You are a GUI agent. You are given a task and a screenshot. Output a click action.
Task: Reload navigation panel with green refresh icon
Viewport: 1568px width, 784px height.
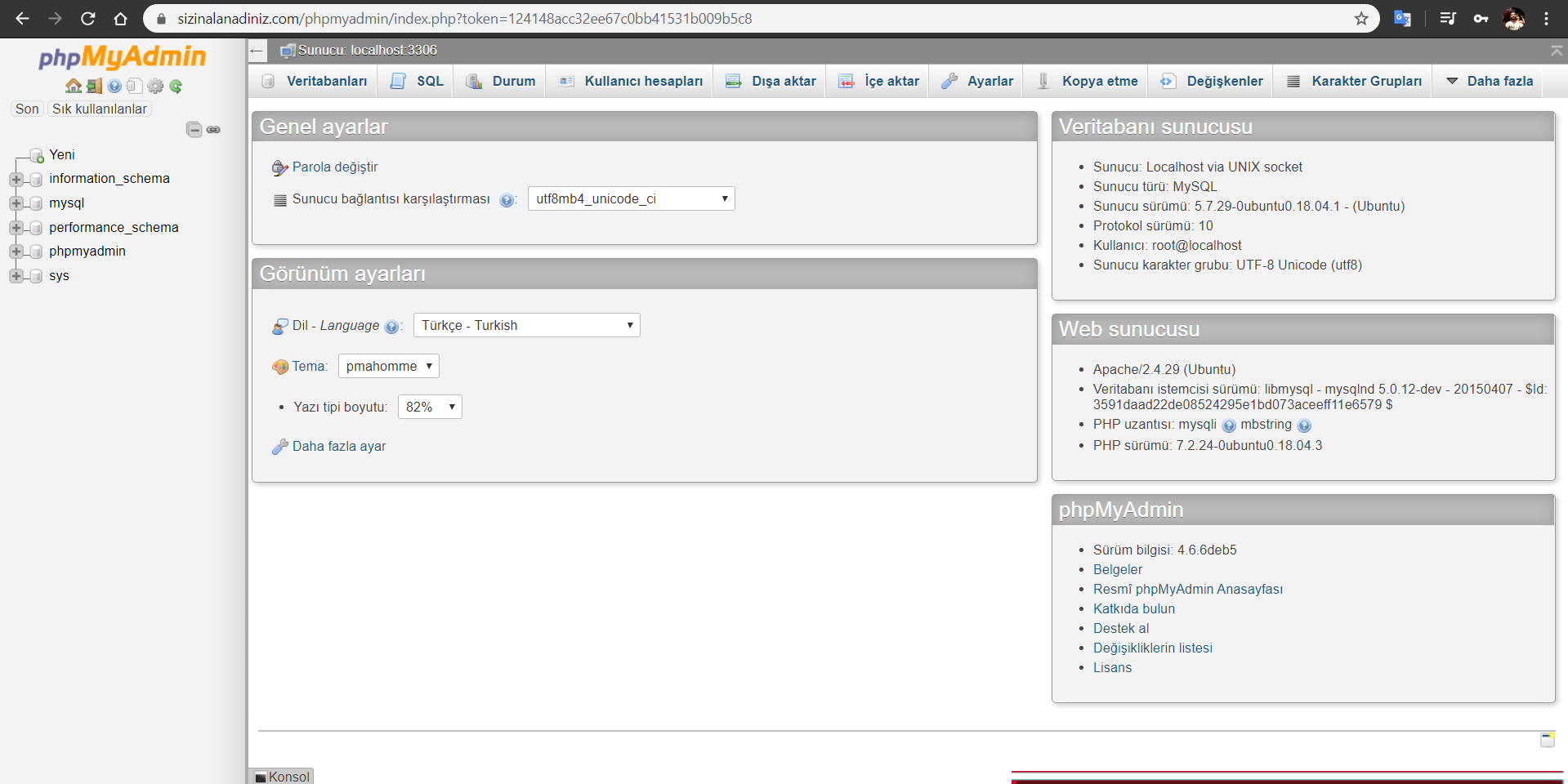(176, 86)
